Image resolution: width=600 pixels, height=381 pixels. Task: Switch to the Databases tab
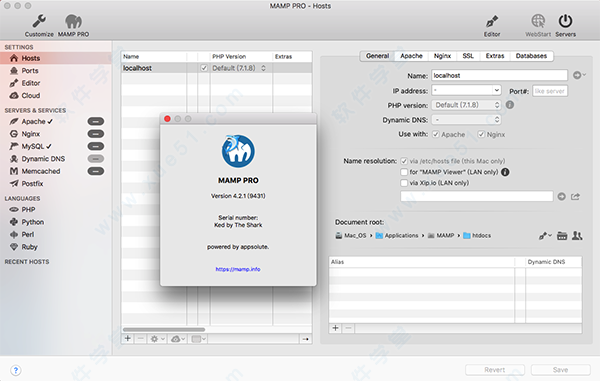531,56
